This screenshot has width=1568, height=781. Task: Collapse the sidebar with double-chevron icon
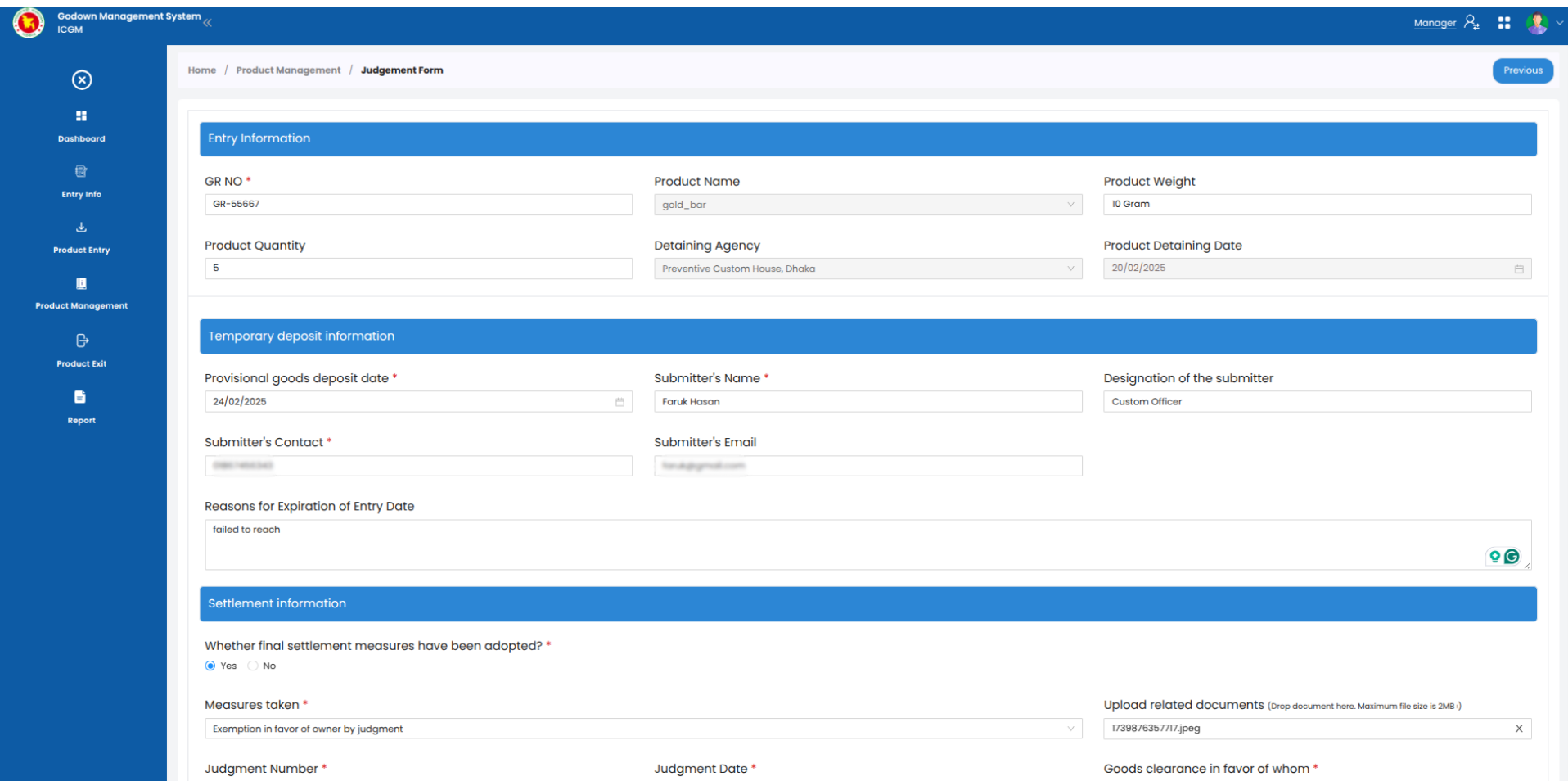(208, 23)
